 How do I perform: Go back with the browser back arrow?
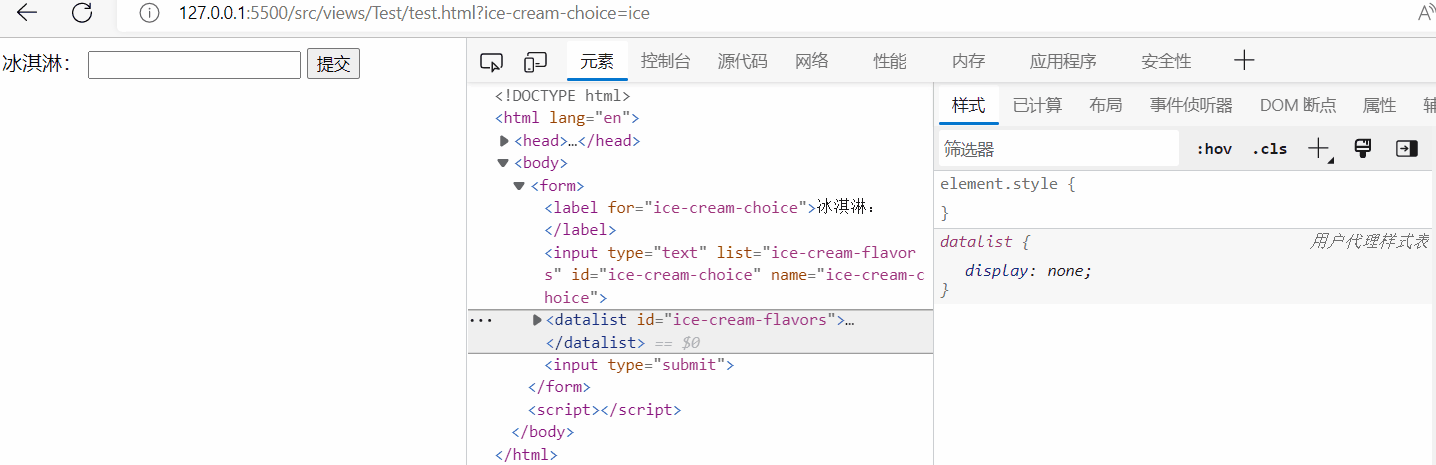point(27,13)
